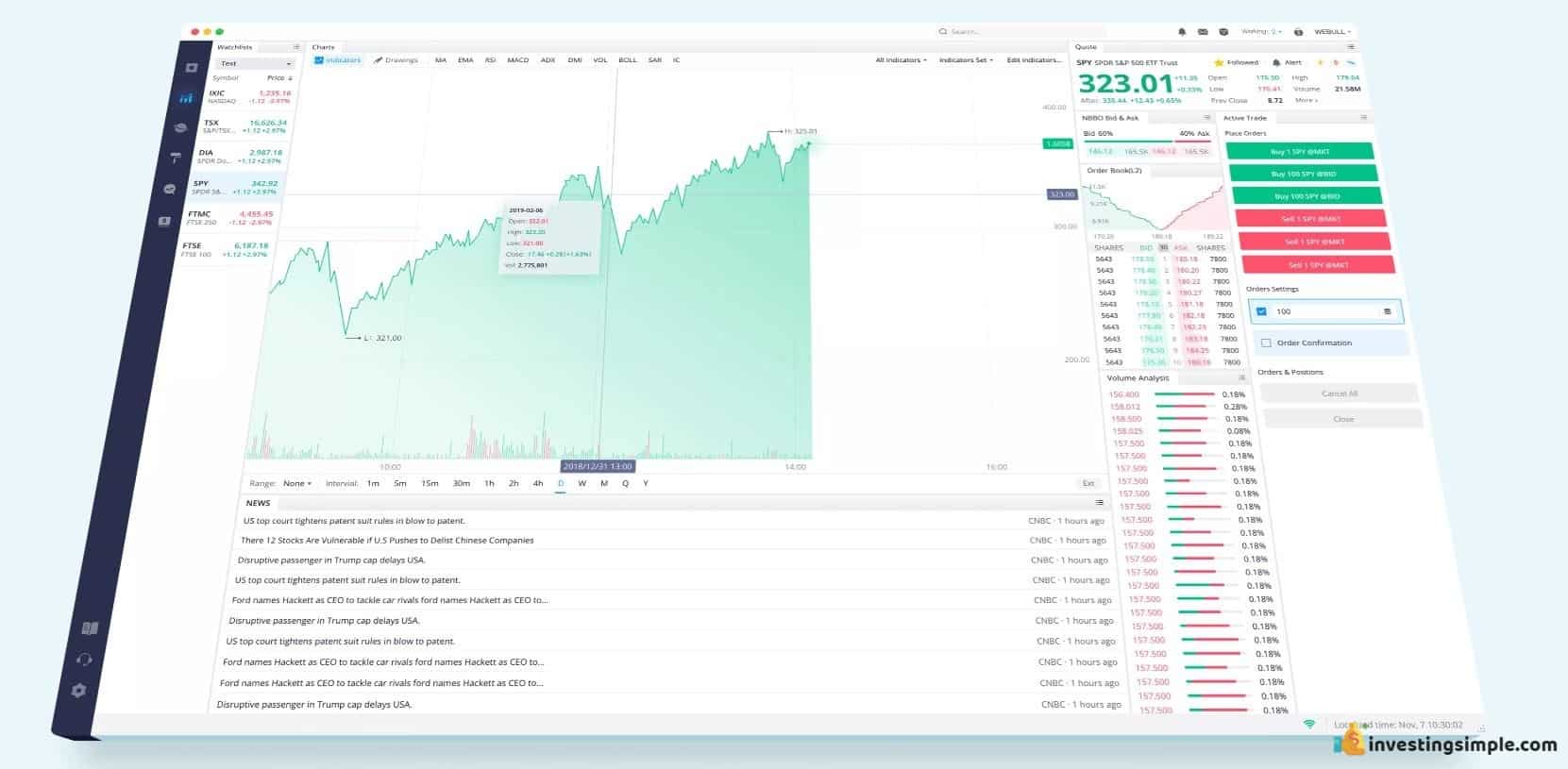
Task: Expand More in the Quote panel
Action: point(1307,100)
